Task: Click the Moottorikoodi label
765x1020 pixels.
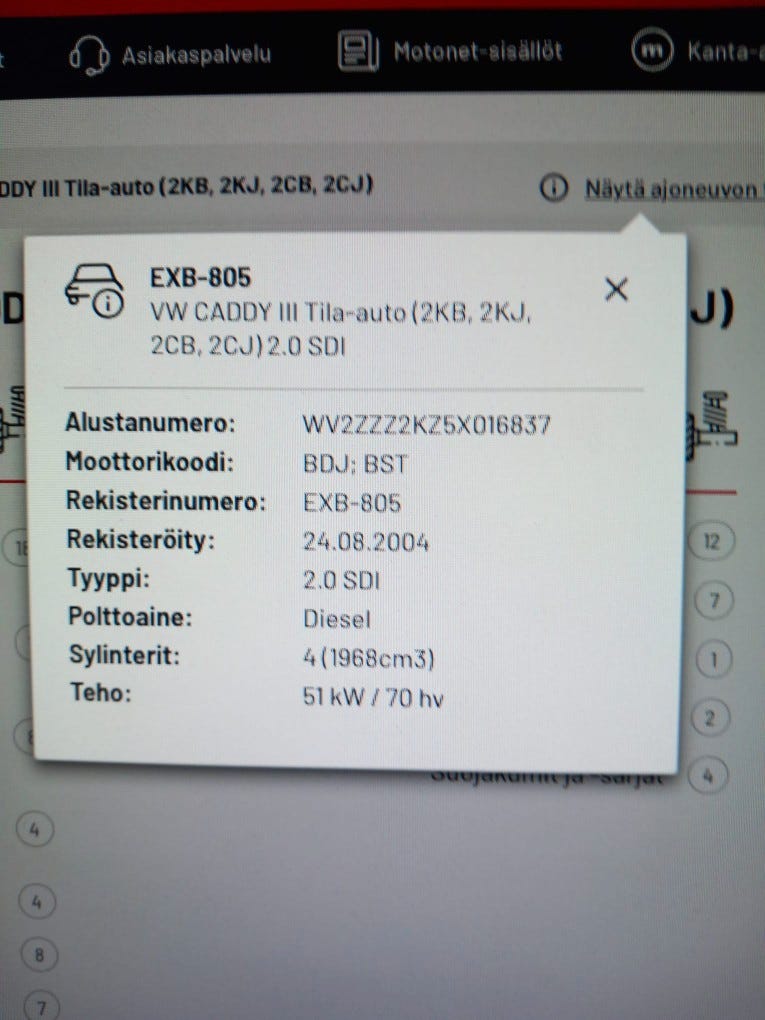Action: [150, 462]
